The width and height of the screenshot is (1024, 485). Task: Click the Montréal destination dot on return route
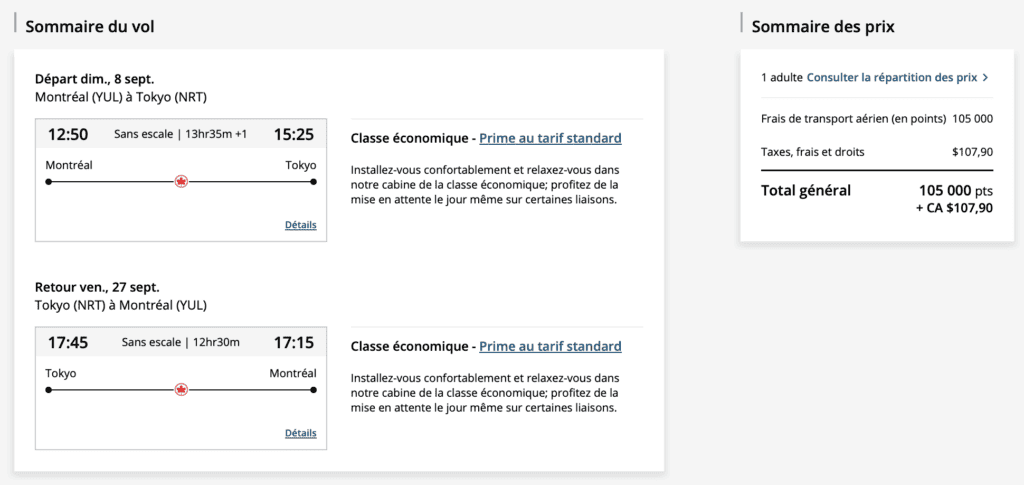click(x=314, y=389)
